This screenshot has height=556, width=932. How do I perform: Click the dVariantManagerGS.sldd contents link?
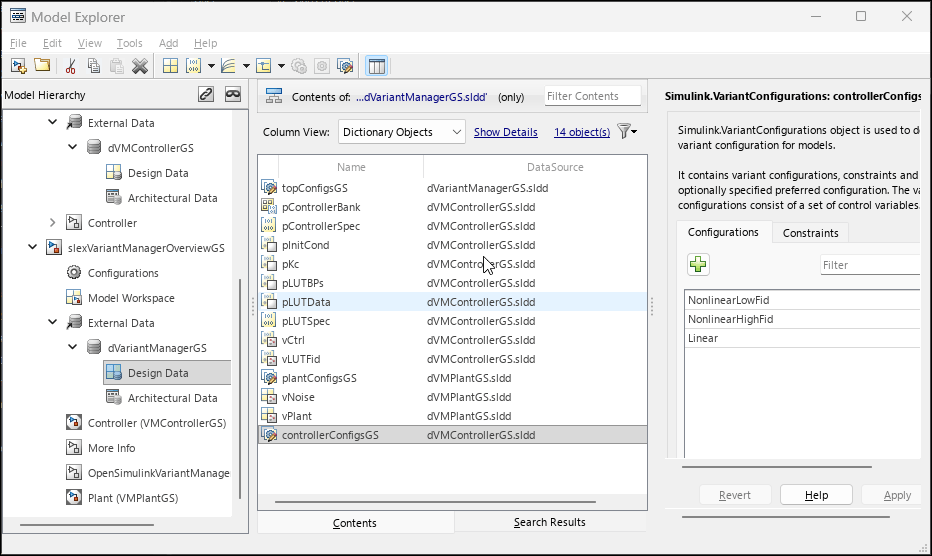tap(421, 97)
